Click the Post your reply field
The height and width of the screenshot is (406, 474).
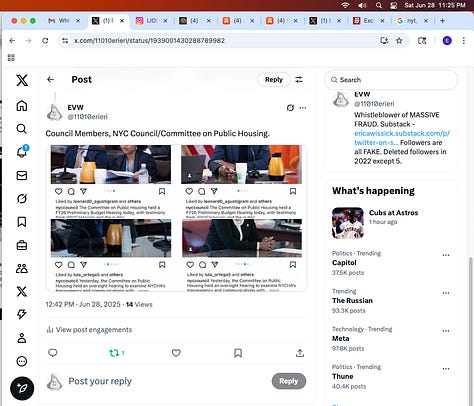(167, 381)
